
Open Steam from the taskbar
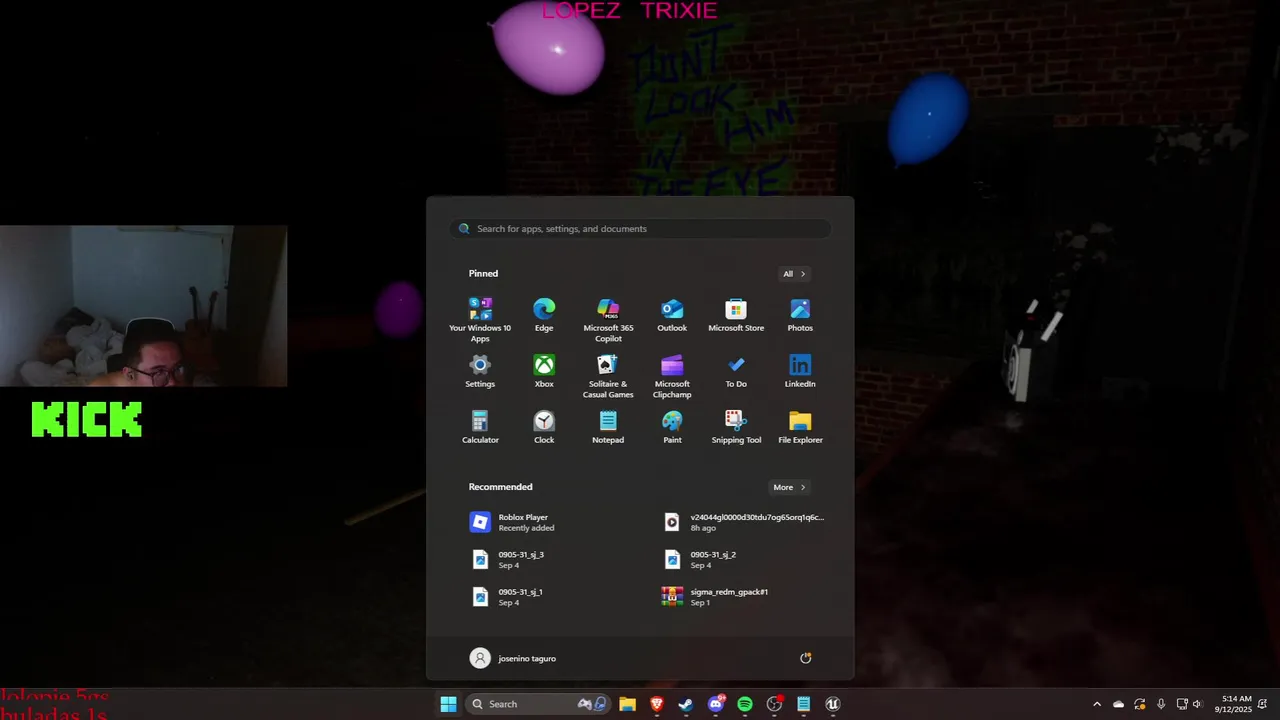pyautogui.click(x=686, y=704)
